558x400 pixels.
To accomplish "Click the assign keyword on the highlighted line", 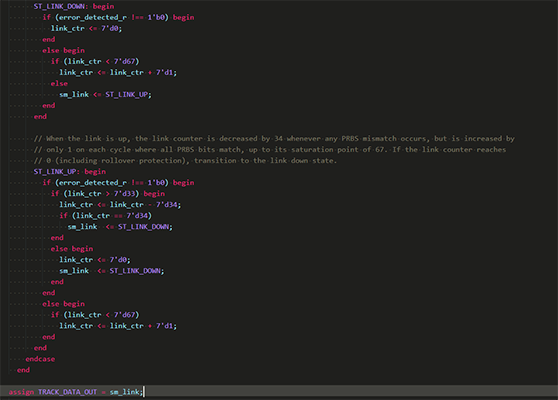I will tap(21, 392).
